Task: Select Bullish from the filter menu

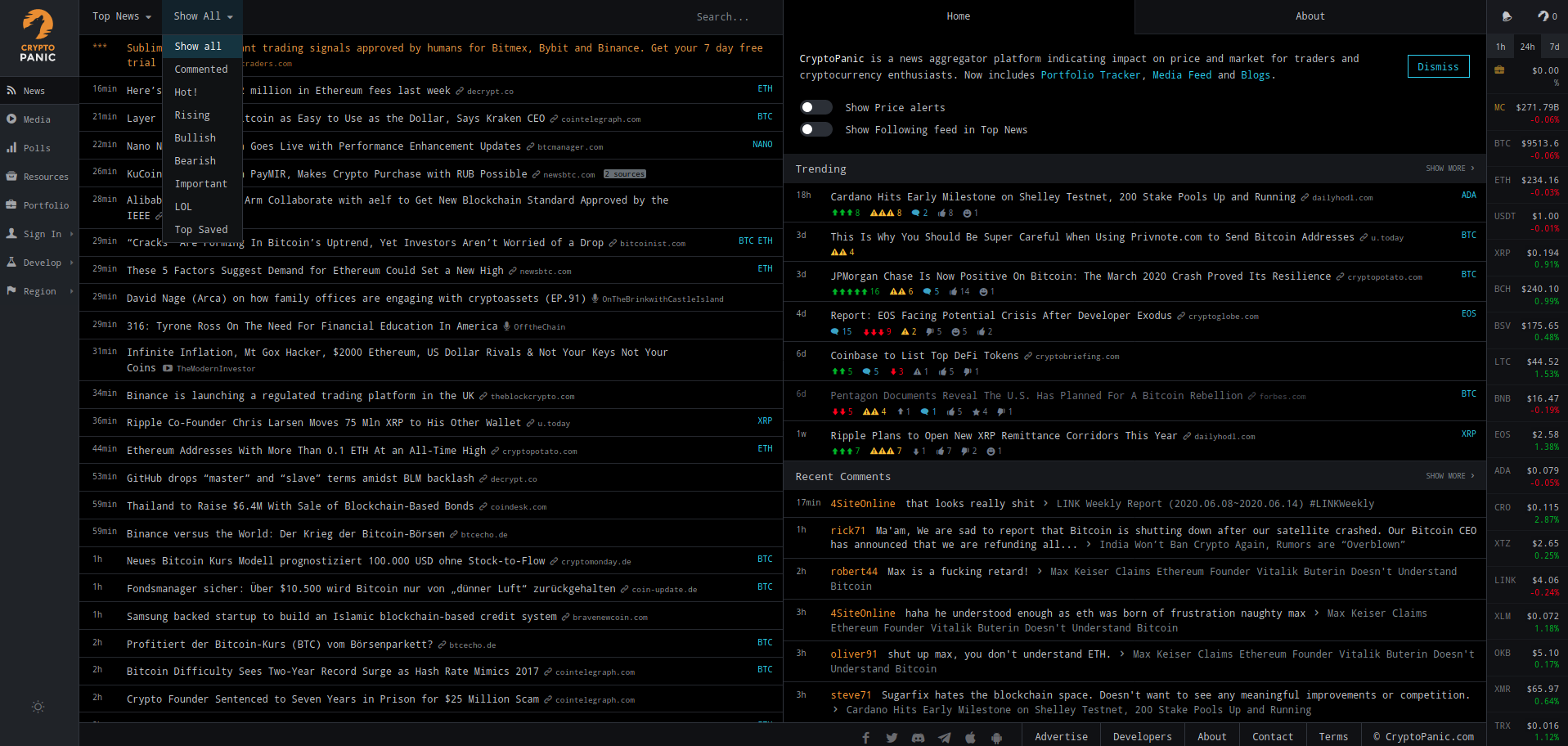Action: click(x=195, y=138)
